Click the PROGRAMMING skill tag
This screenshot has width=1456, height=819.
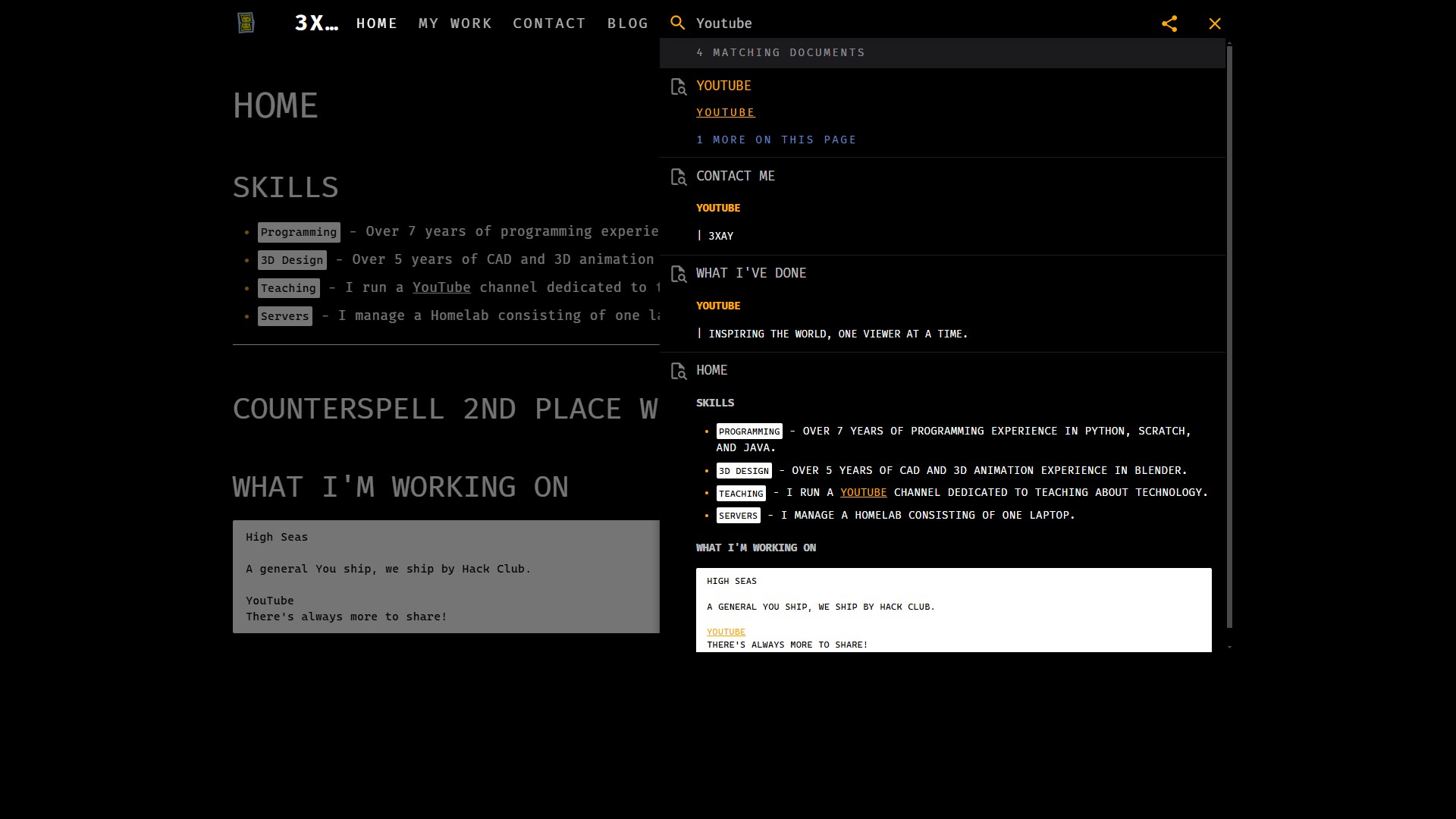pyautogui.click(x=749, y=430)
